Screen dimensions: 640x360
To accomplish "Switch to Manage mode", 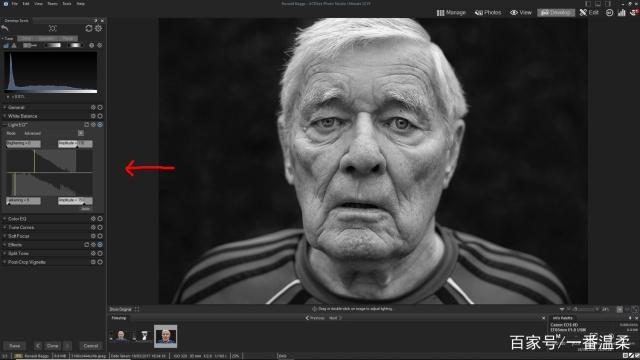I will (x=451, y=13).
